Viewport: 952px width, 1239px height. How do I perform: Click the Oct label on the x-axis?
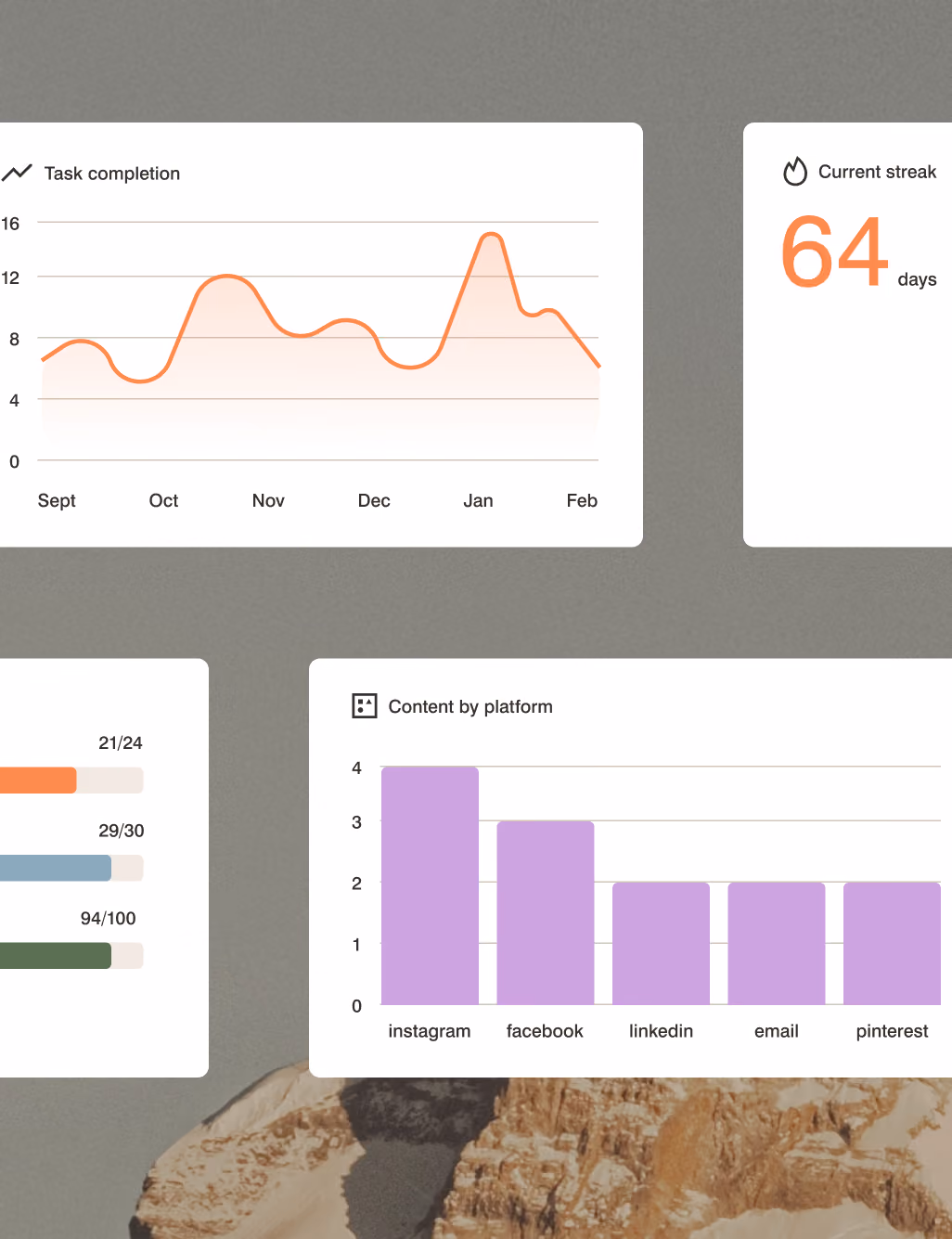[x=163, y=500]
